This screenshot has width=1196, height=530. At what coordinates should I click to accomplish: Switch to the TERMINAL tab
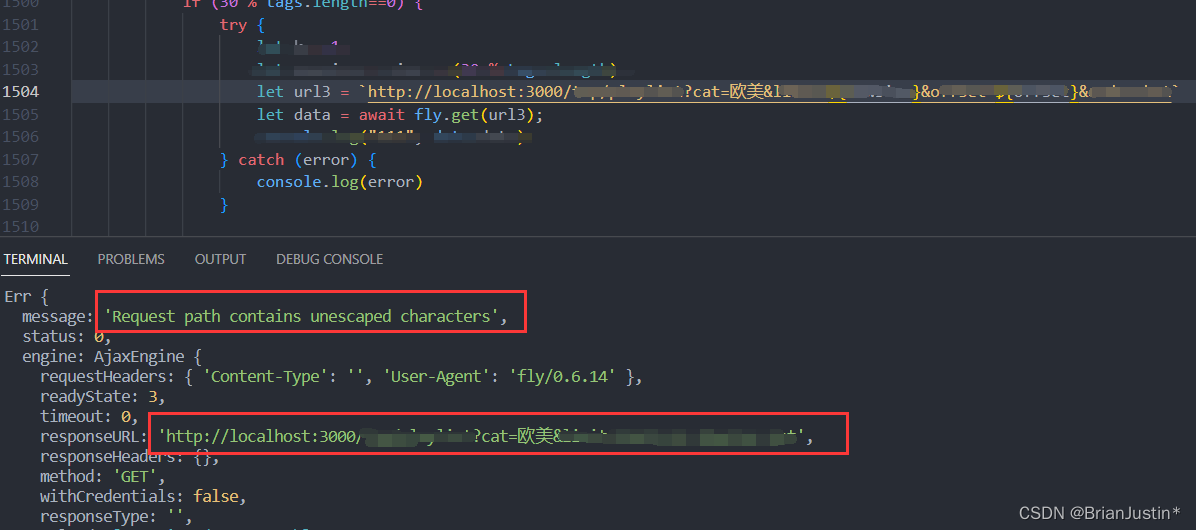click(x=35, y=259)
